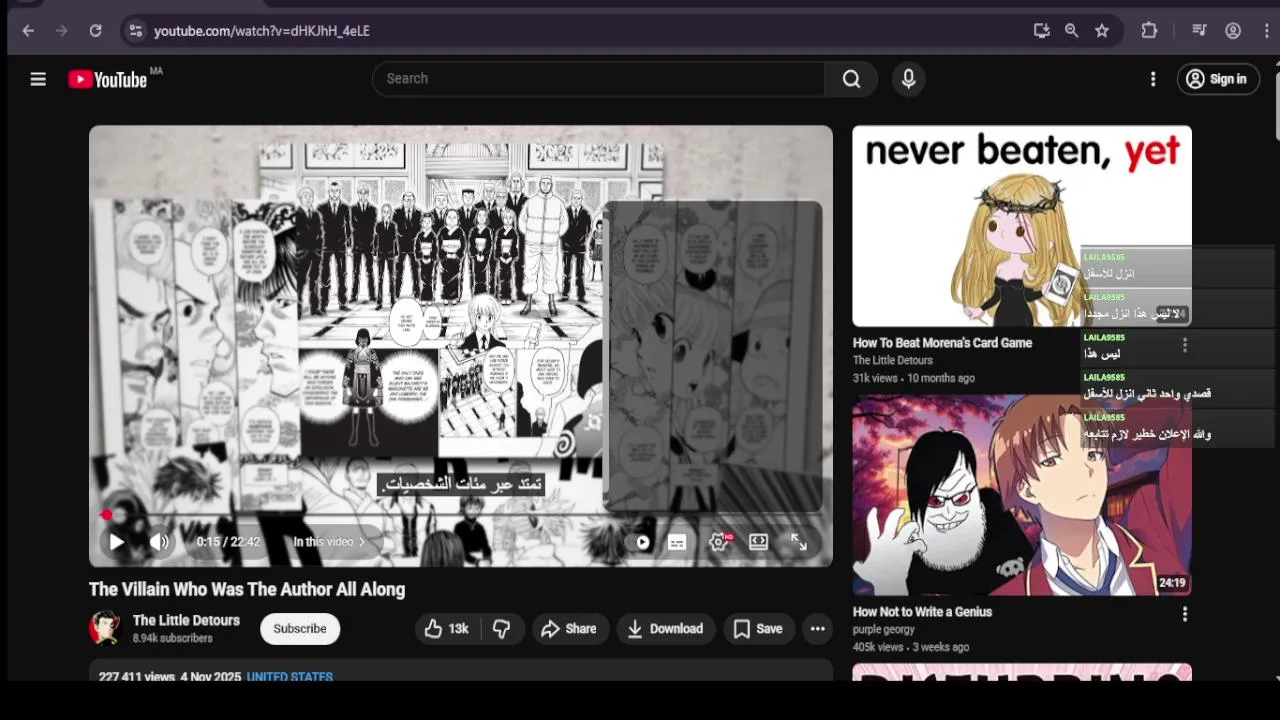
Task: Open more actions ellipsis beside Save
Action: 817,629
